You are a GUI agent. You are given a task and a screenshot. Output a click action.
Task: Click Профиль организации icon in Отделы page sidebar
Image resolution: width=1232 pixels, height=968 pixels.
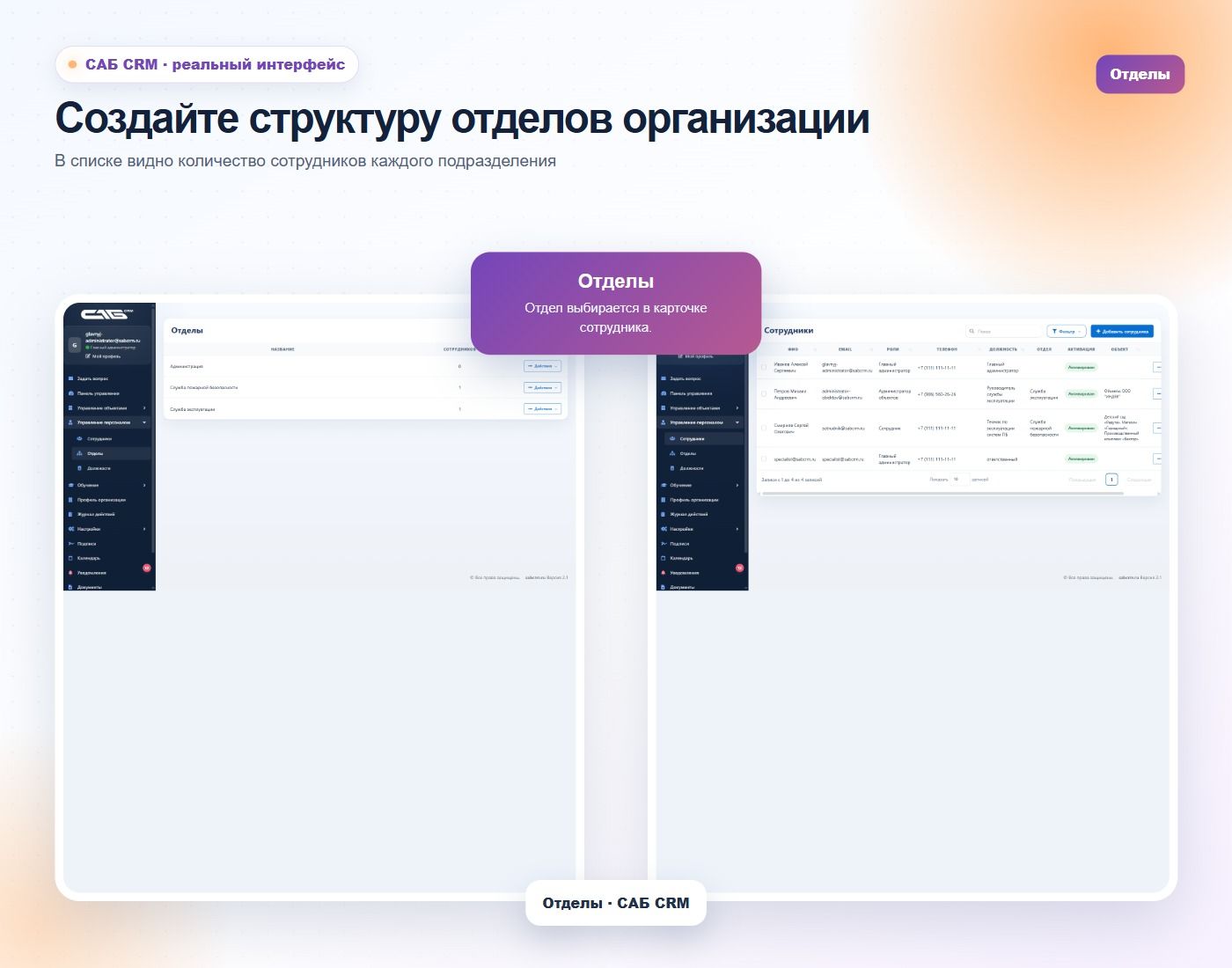tap(71, 500)
